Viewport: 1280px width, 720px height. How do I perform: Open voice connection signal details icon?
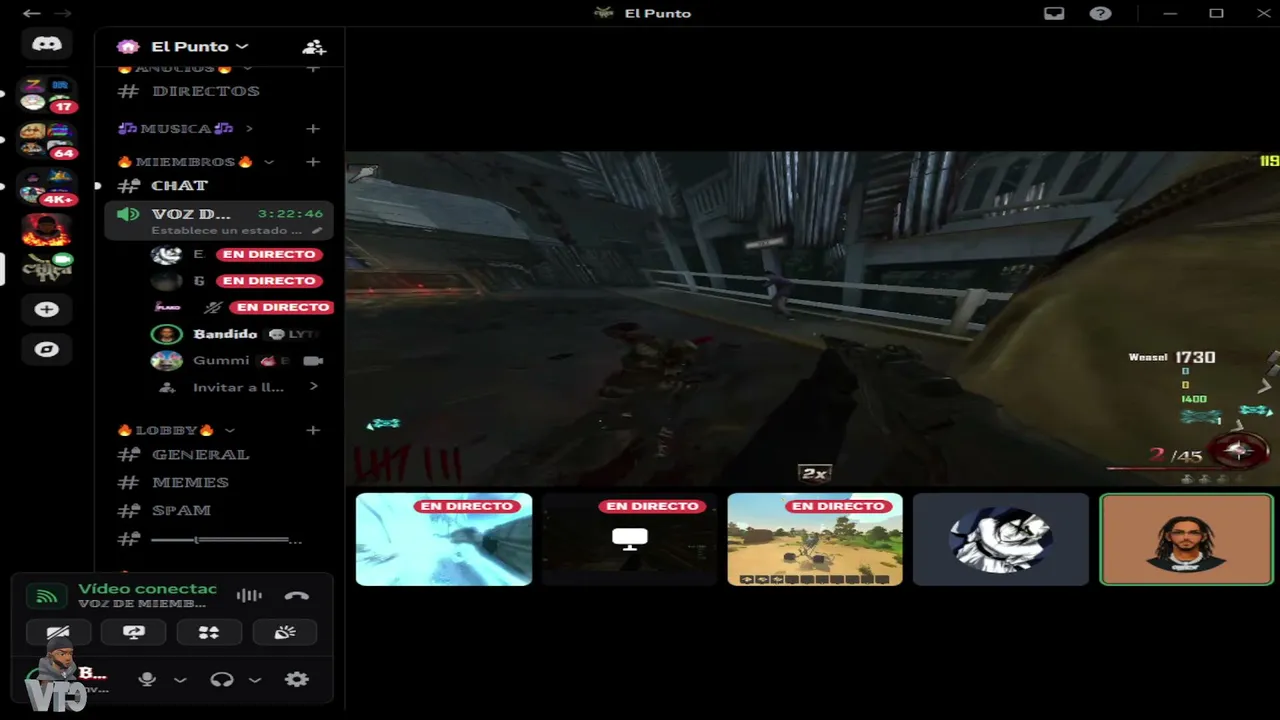click(x=46, y=596)
